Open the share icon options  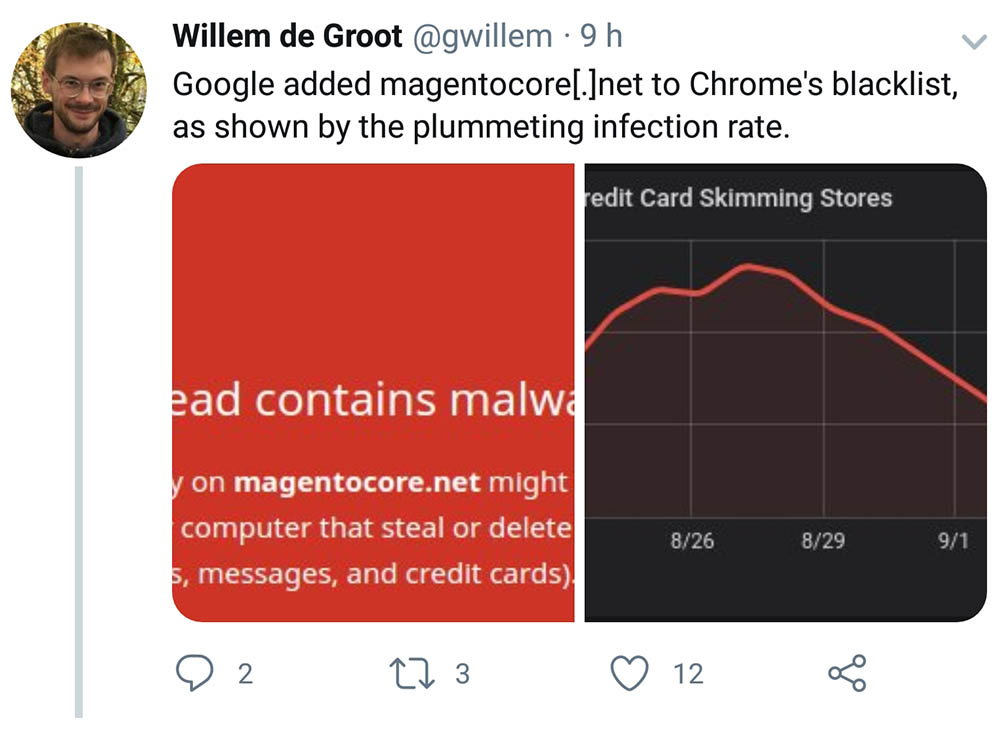(847, 673)
